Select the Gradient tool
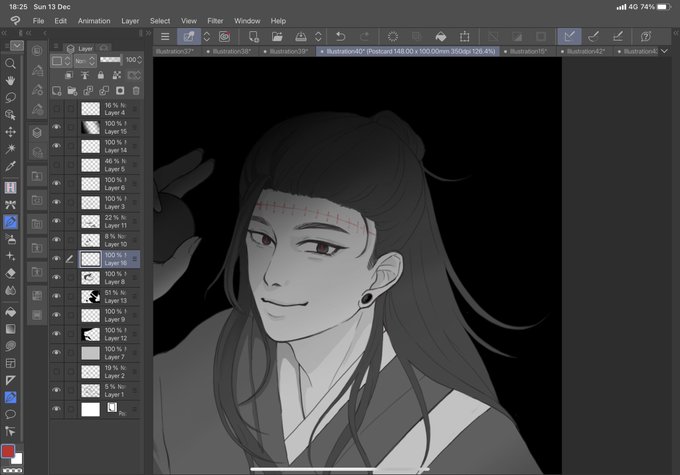 coord(10,329)
